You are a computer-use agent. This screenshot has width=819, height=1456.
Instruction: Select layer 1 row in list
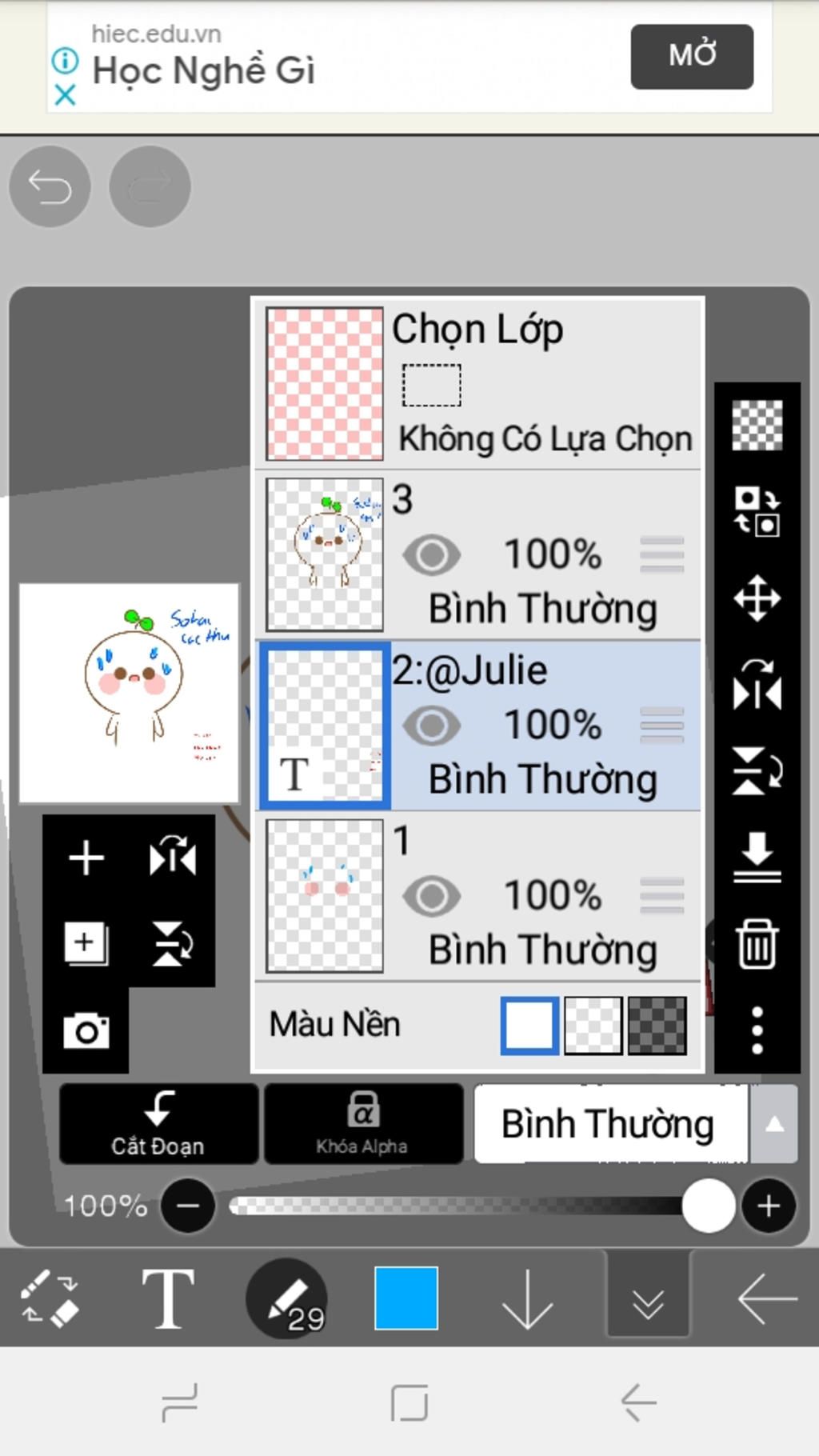click(478, 896)
